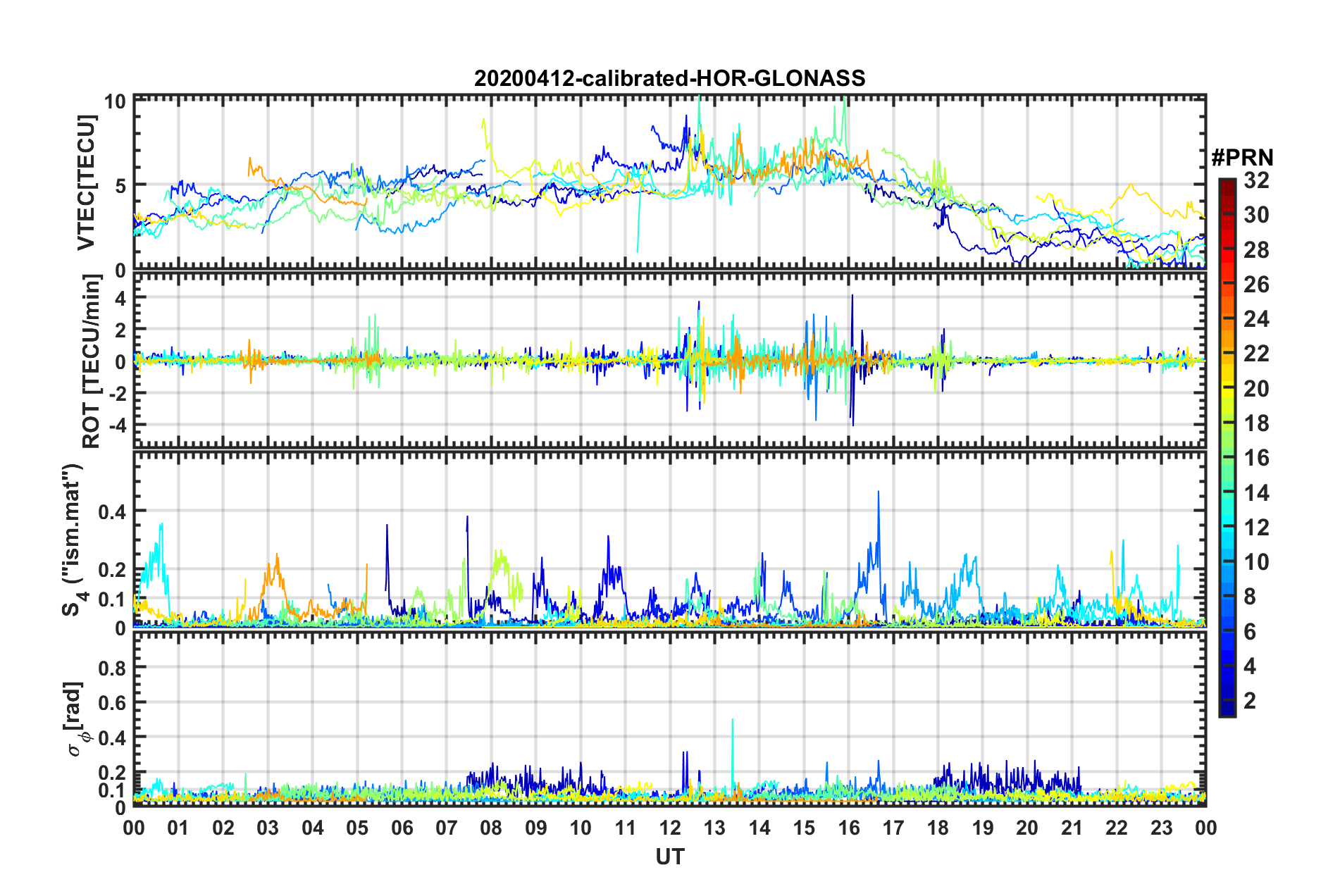The width and height of the screenshot is (1340, 896).
Task: Click the dark red top of colorbar near 32
Action: (1227, 183)
